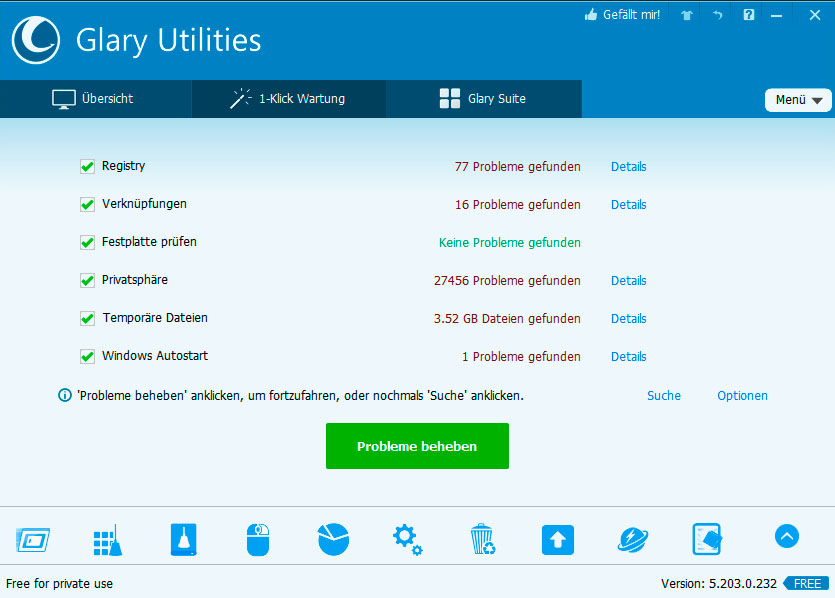Open the disk cleaner broom-on-drive icon
This screenshot has height=598, width=835.
(184, 540)
